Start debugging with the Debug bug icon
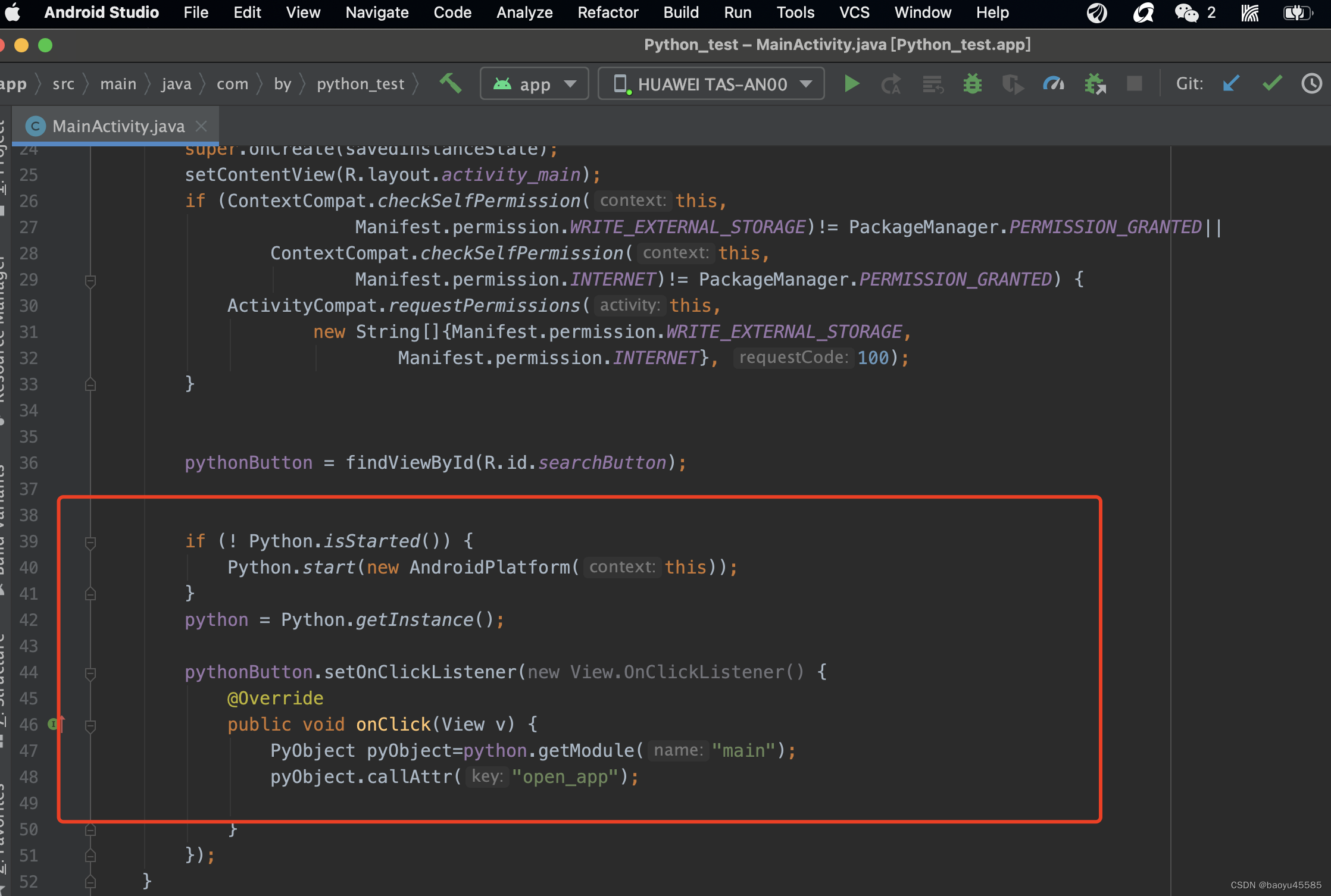Viewport: 1331px width, 896px height. pos(973,84)
